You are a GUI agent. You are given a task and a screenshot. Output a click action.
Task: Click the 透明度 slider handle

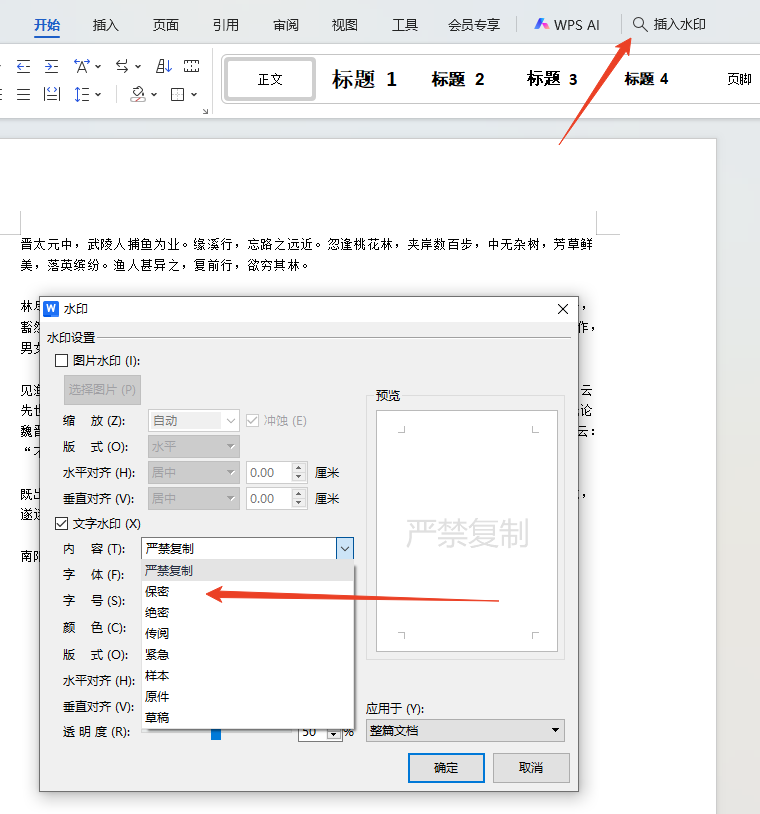click(x=216, y=734)
